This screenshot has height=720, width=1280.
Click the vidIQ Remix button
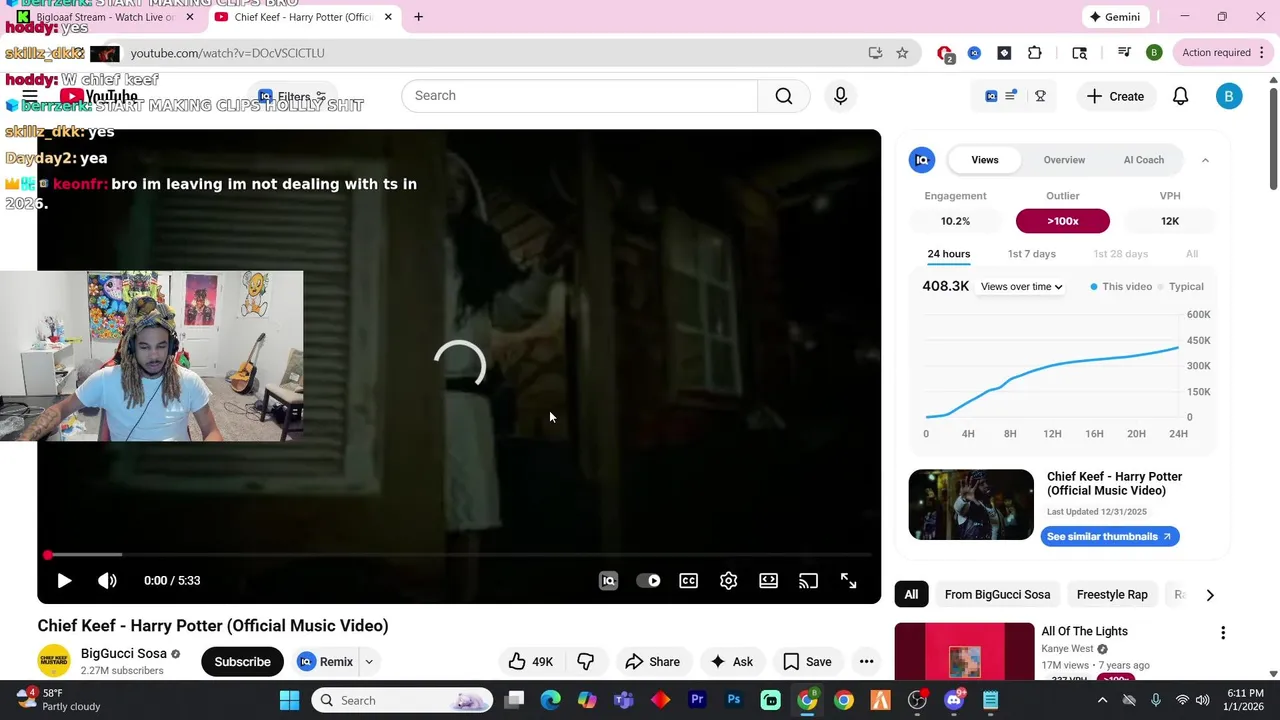(326, 661)
